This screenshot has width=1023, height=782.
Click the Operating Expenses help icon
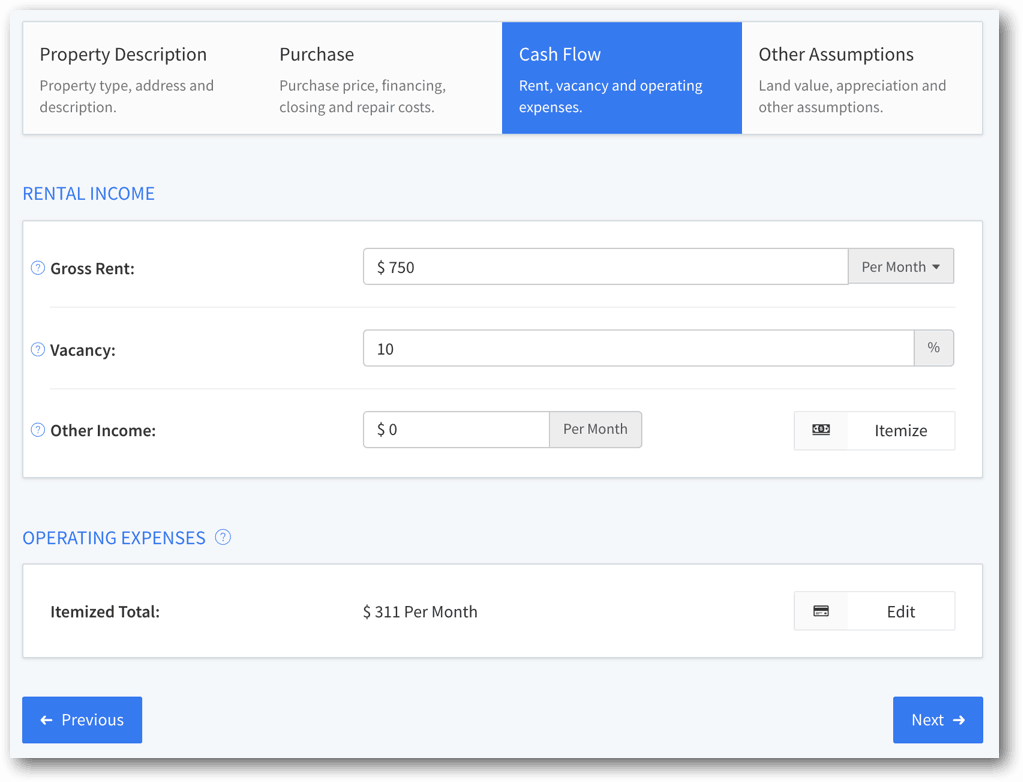(x=223, y=537)
